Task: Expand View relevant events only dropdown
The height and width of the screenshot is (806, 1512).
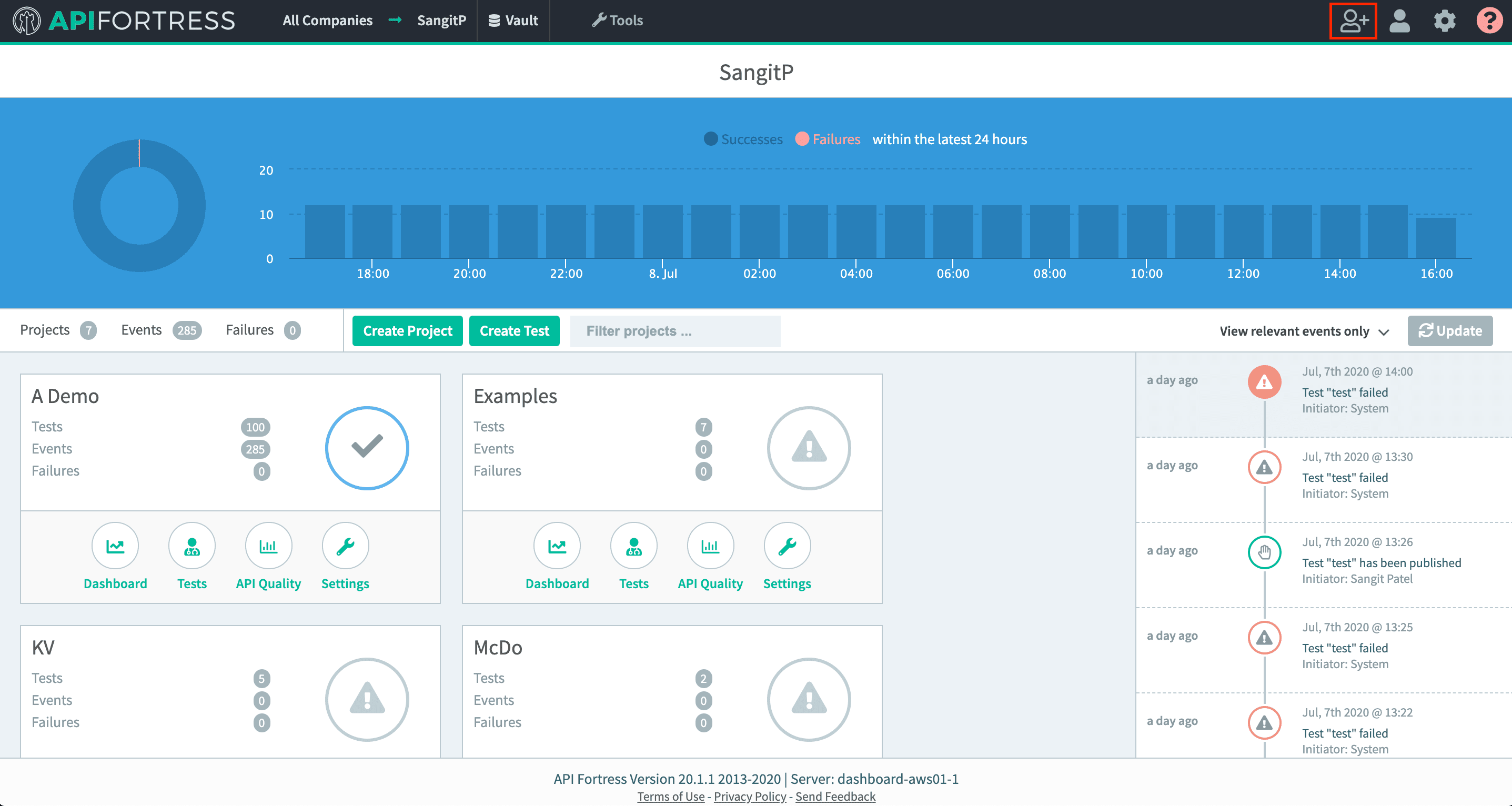Action: (1304, 331)
